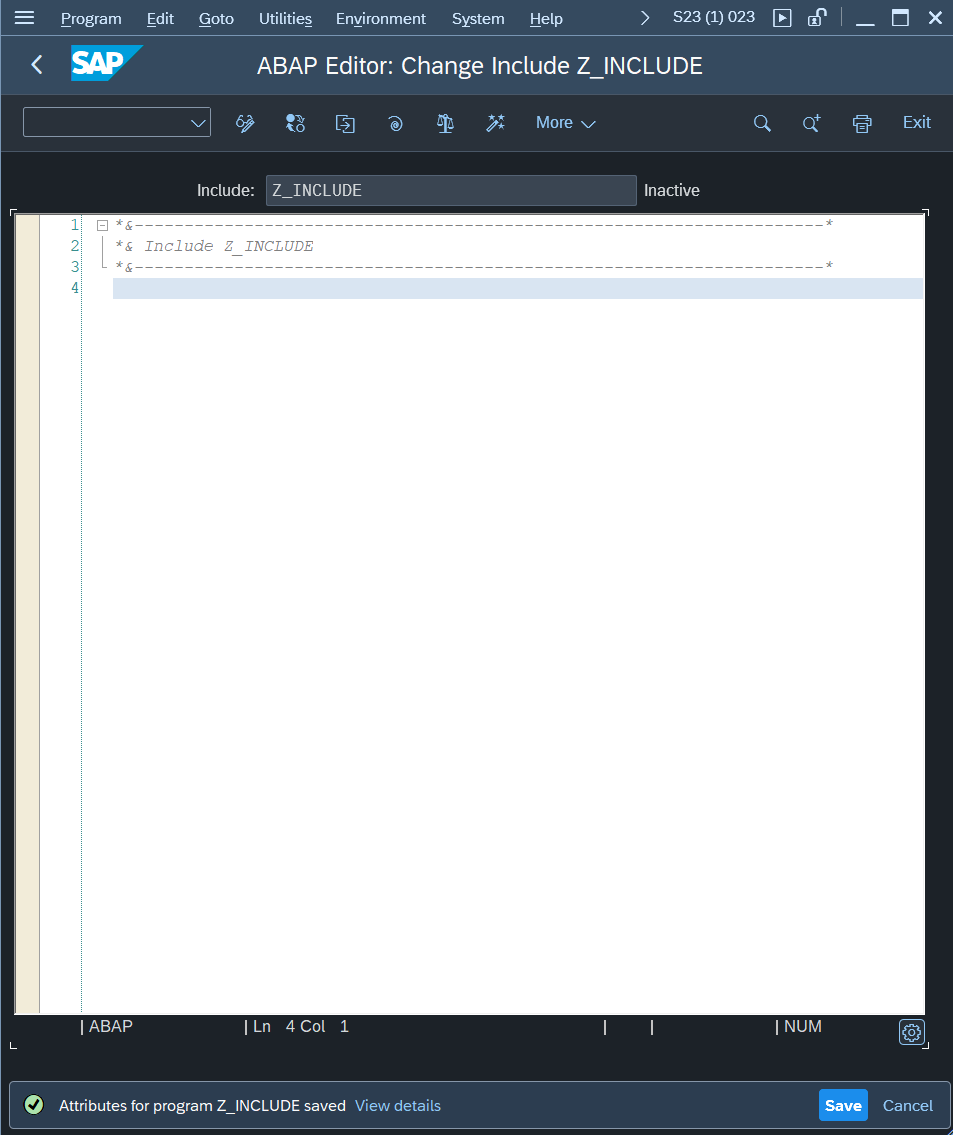Click the spiral pretty-printer icon
The image size is (953, 1135).
pos(395,122)
